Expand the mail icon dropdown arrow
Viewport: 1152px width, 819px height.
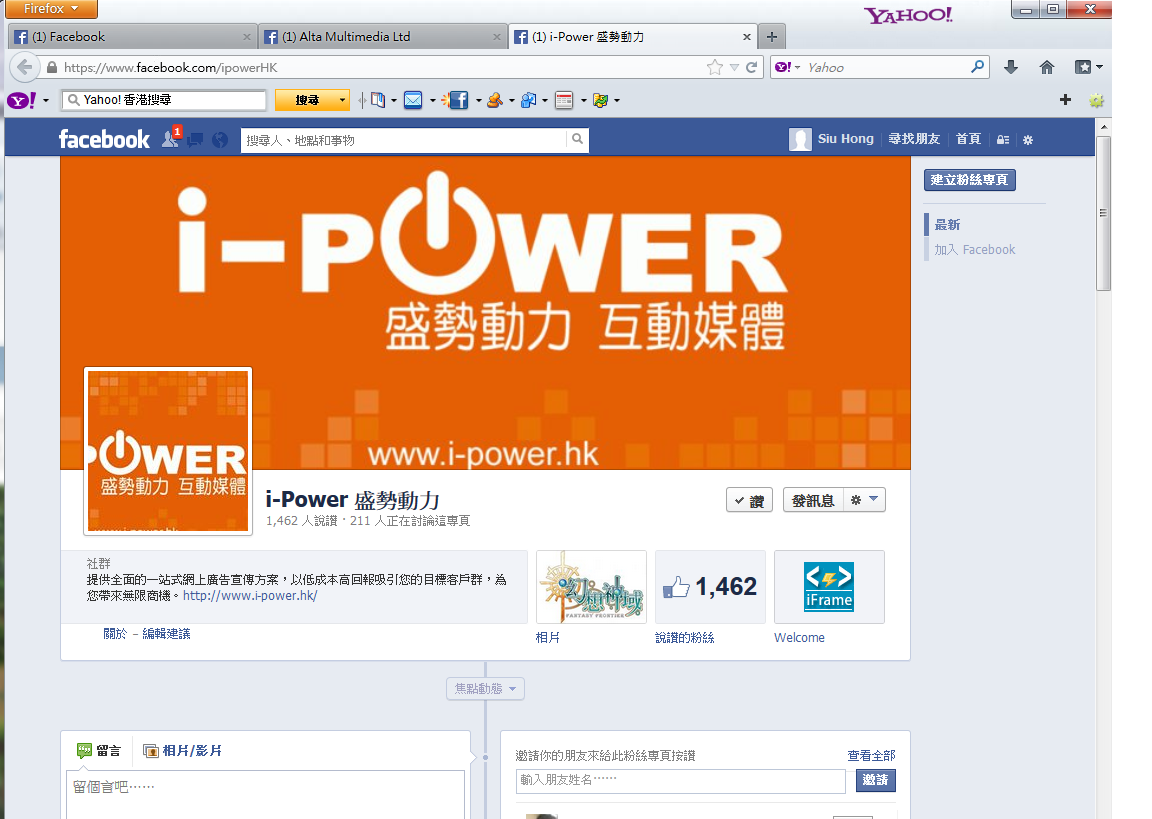(432, 100)
